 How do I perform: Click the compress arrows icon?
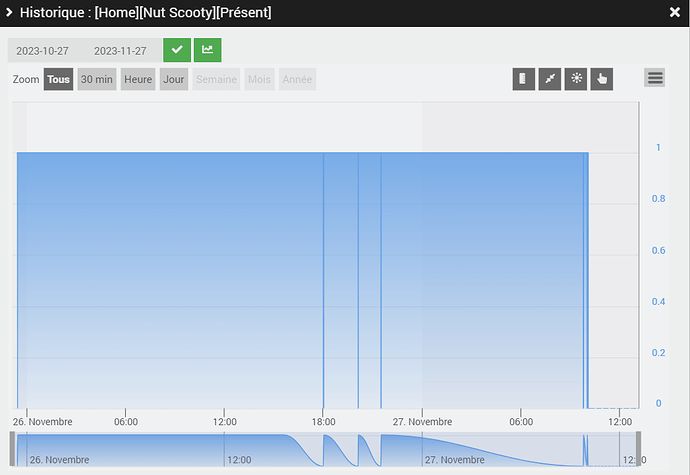550,79
